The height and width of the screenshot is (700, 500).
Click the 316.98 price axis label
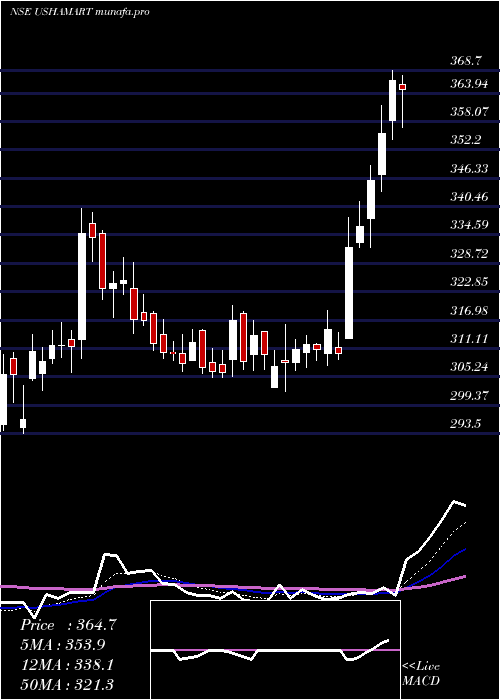[468, 310]
